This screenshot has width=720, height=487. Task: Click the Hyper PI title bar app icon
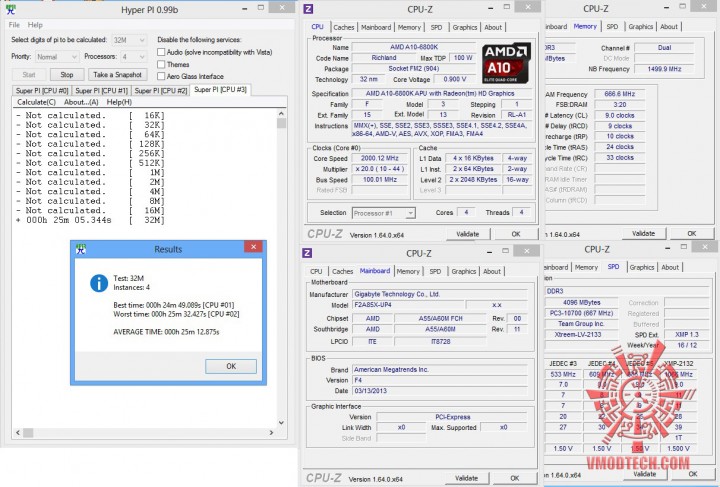click(x=10, y=9)
